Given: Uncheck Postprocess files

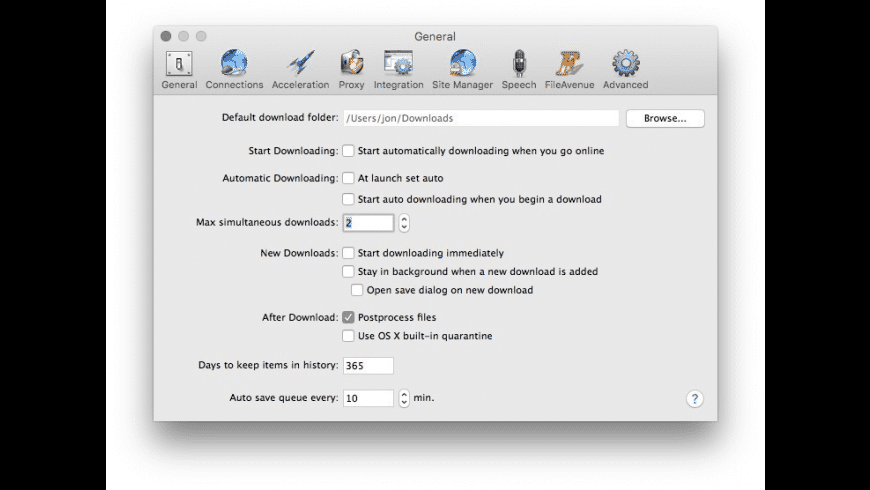Looking at the screenshot, I should pyautogui.click(x=348, y=317).
